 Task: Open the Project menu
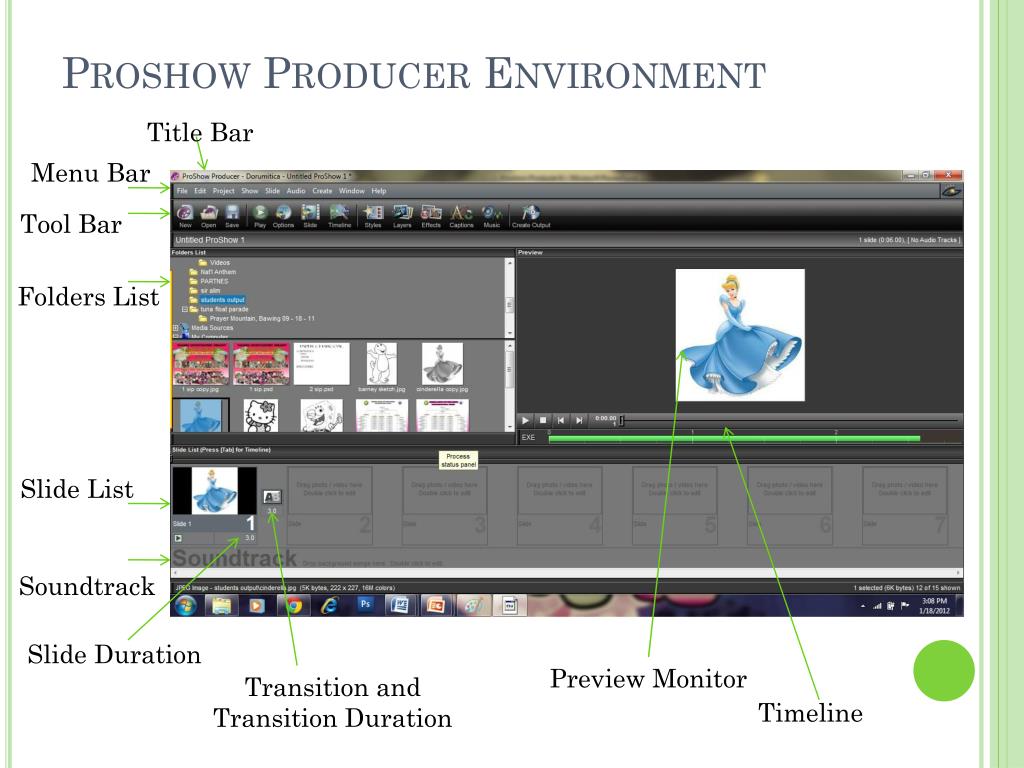(223, 191)
